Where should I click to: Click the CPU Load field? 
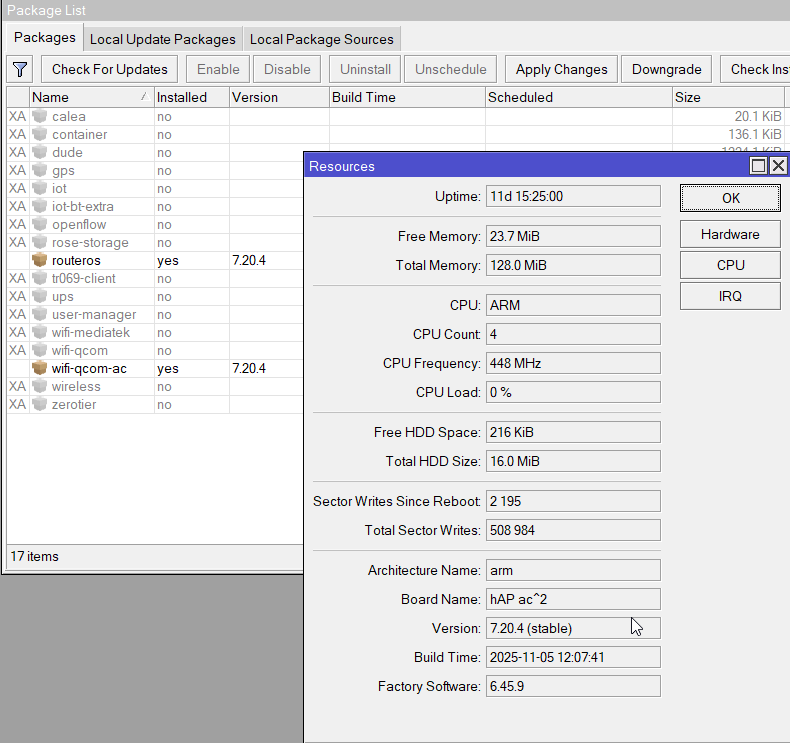pyautogui.click(x=573, y=392)
